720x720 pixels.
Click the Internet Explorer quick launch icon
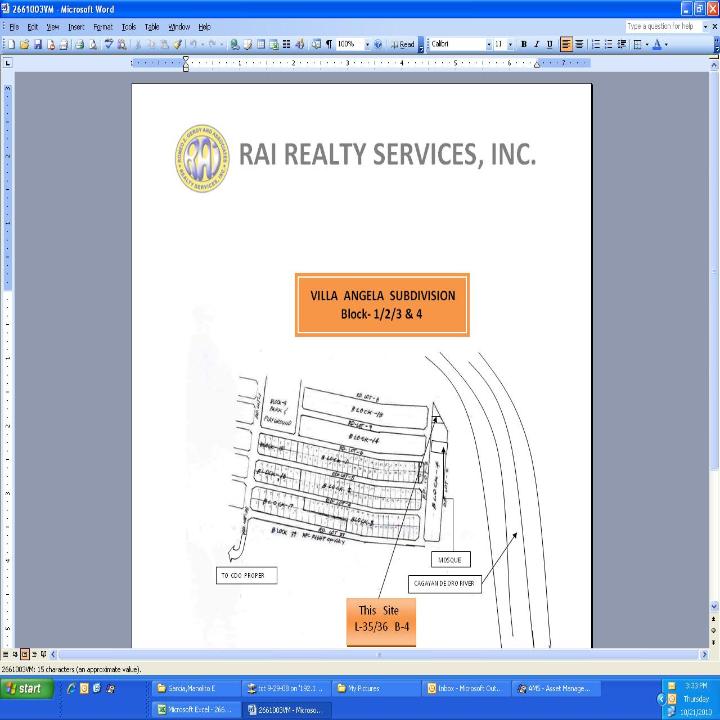[71, 688]
